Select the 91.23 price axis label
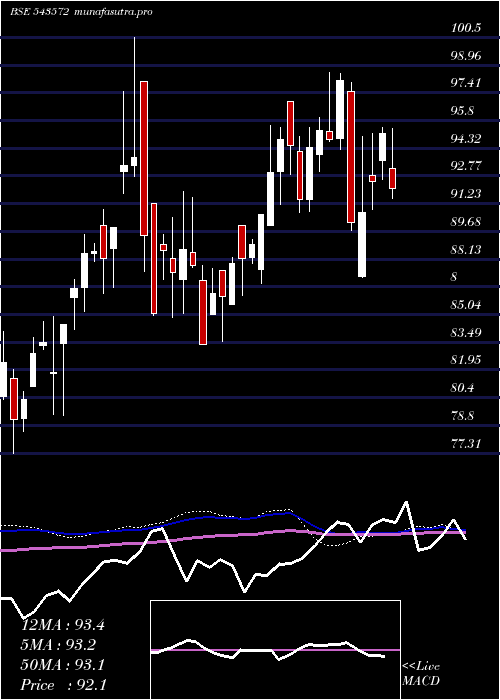This screenshot has width=500, height=700. coord(467,194)
